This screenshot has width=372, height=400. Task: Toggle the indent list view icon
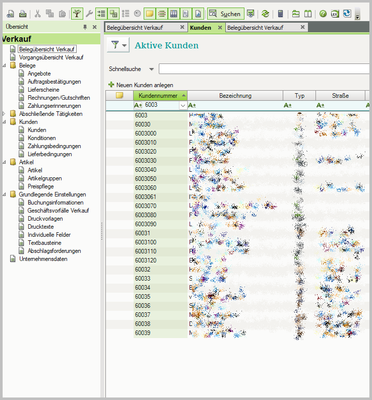pyautogui.click(x=101, y=14)
